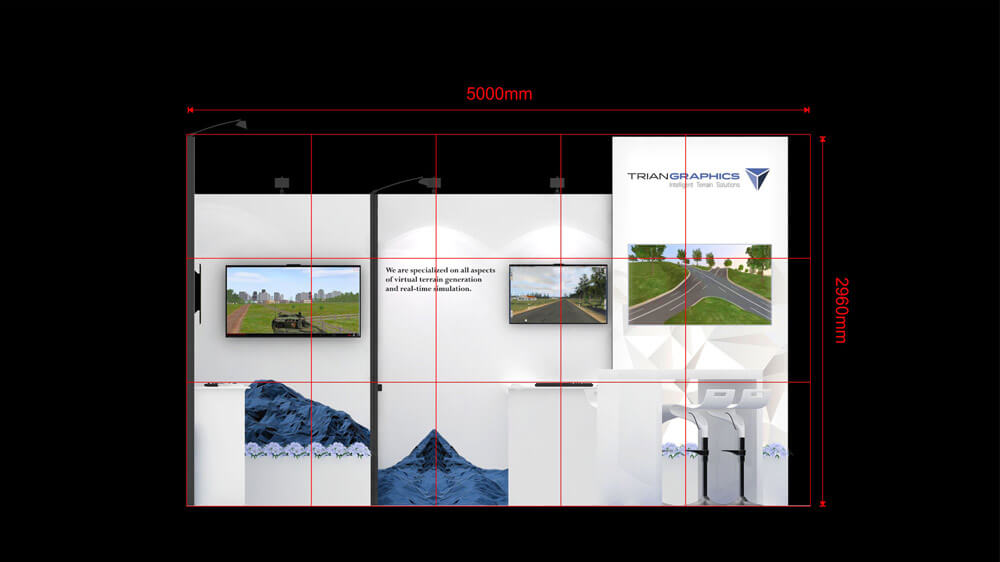This screenshot has width=1000, height=562.
Task: Select the tank simulation display screen
Action: point(293,300)
